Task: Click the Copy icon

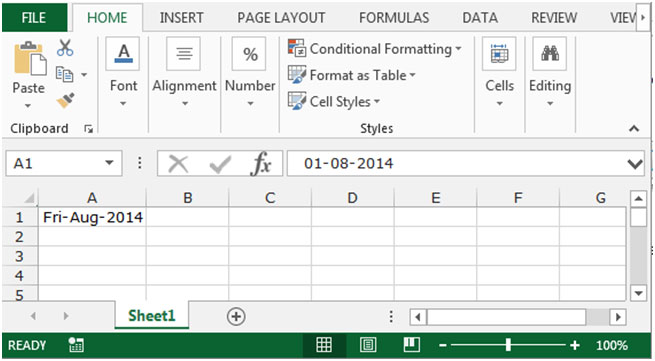Action: tap(65, 74)
